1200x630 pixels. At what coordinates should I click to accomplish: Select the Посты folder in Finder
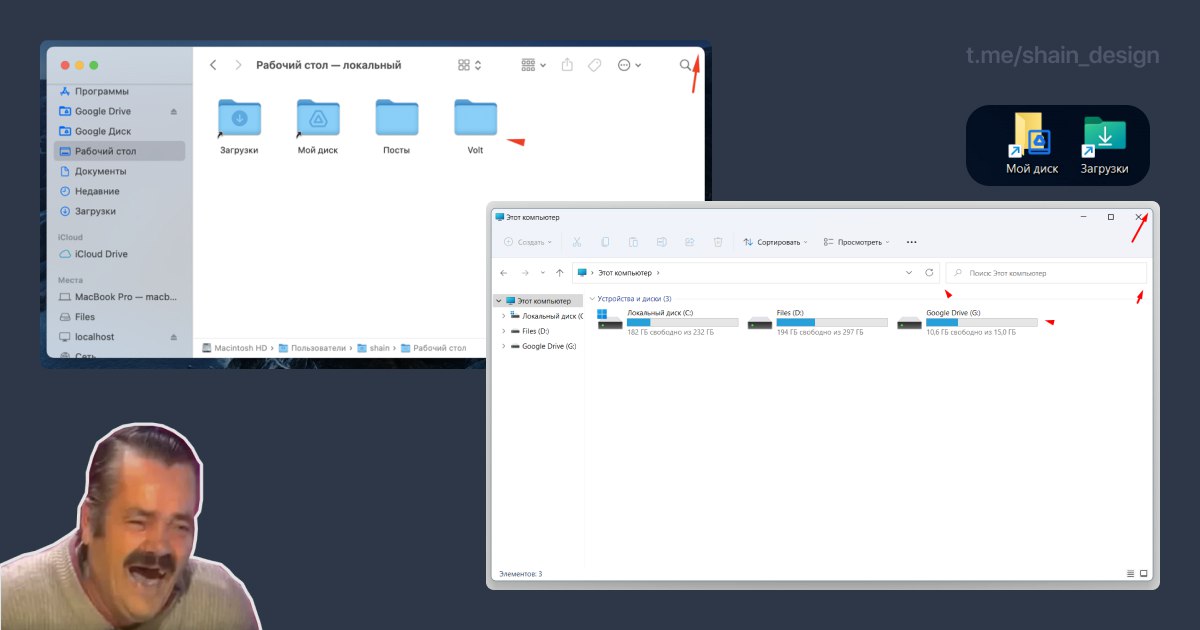click(397, 126)
